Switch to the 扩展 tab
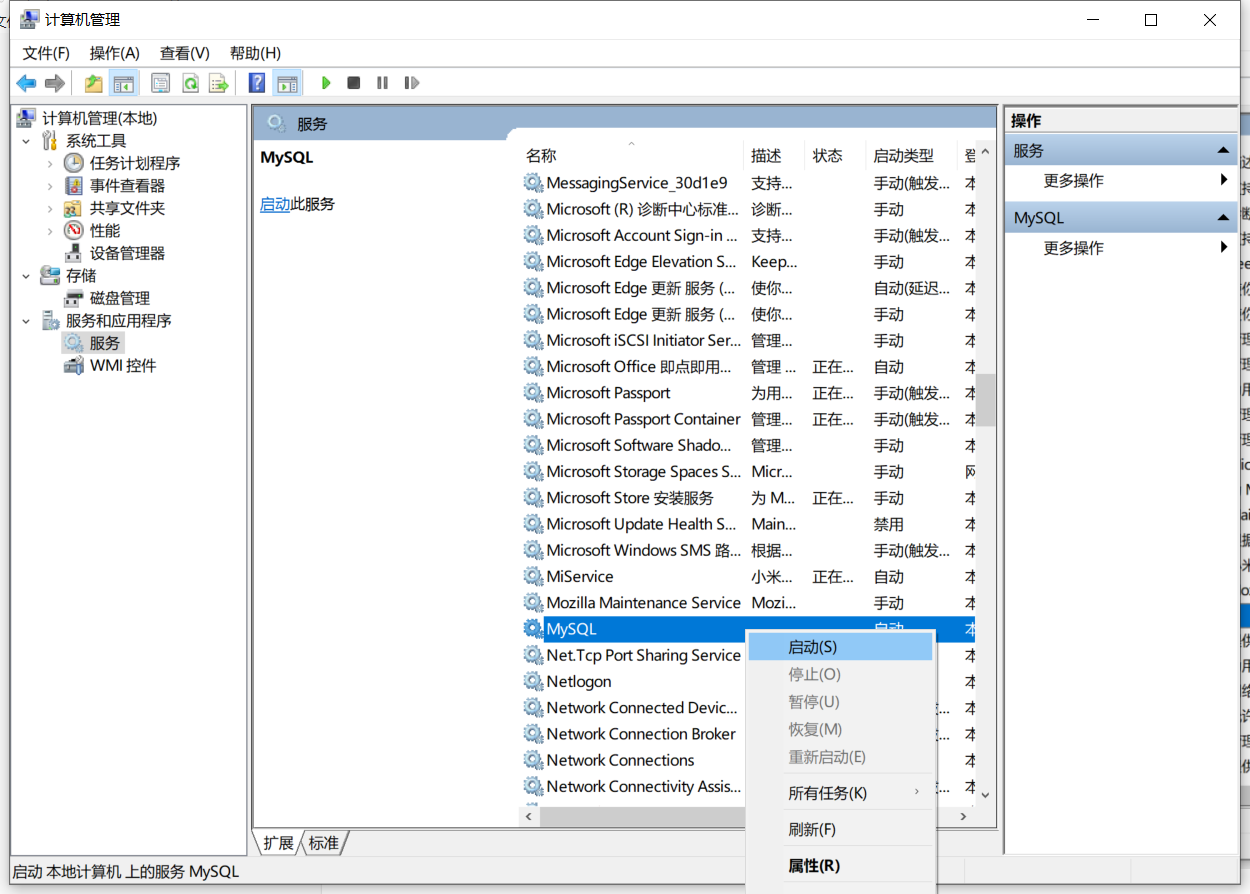Viewport: 1250px width, 894px height. [x=278, y=843]
